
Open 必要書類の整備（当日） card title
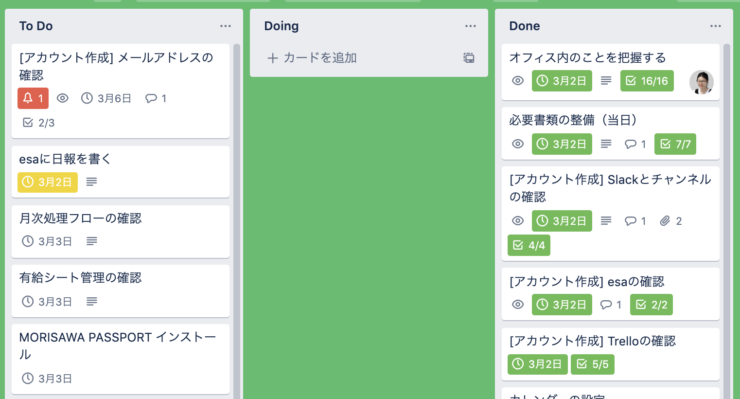click(x=573, y=120)
